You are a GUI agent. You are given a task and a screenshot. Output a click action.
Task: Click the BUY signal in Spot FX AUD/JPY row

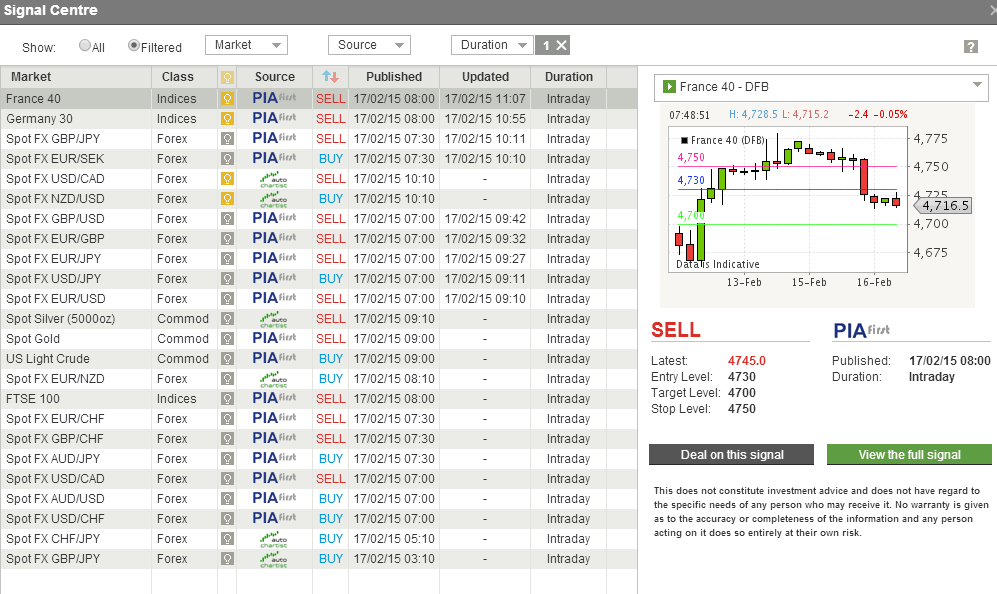[x=331, y=459]
